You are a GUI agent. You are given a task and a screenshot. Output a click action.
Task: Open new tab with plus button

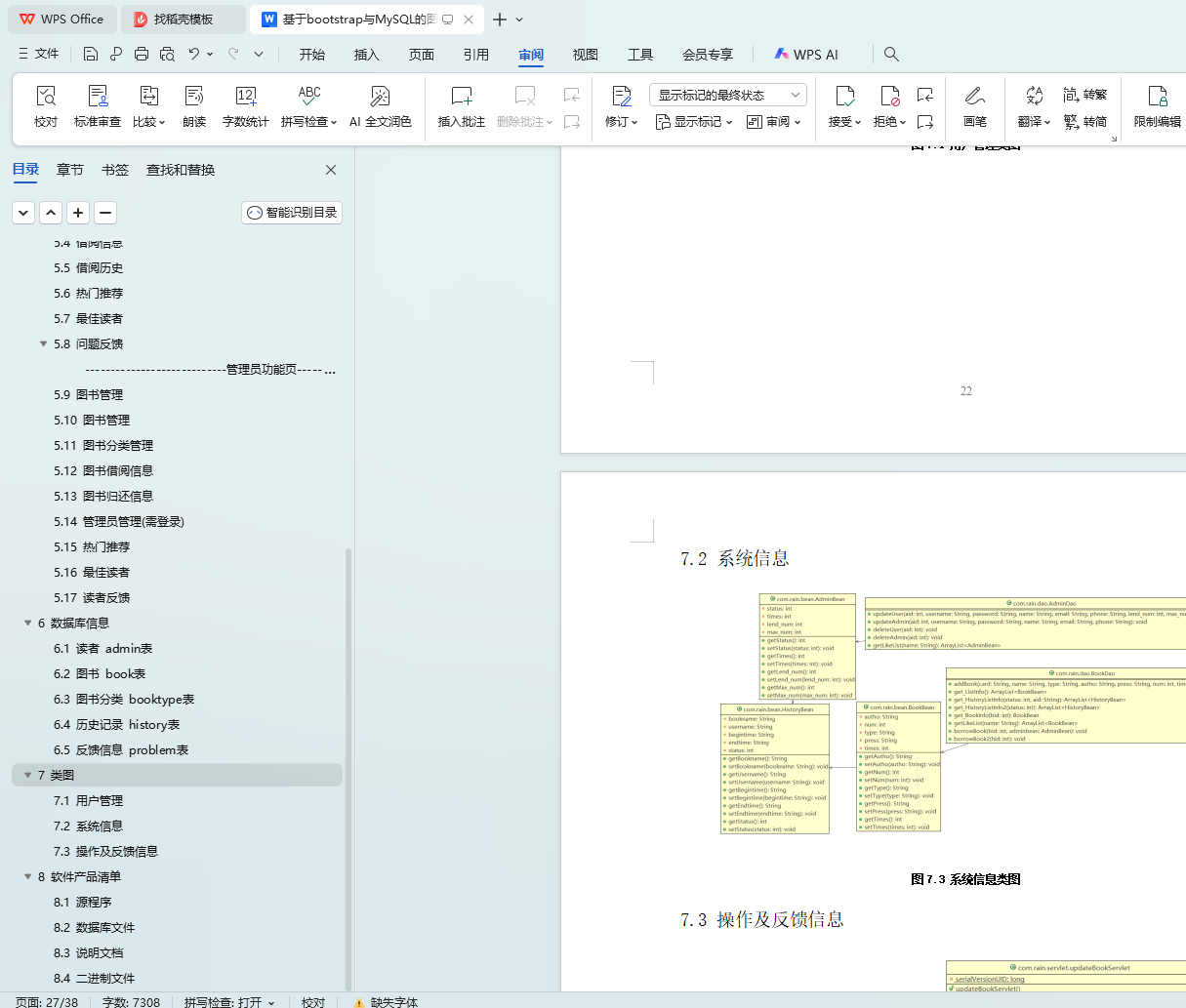click(500, 20)
